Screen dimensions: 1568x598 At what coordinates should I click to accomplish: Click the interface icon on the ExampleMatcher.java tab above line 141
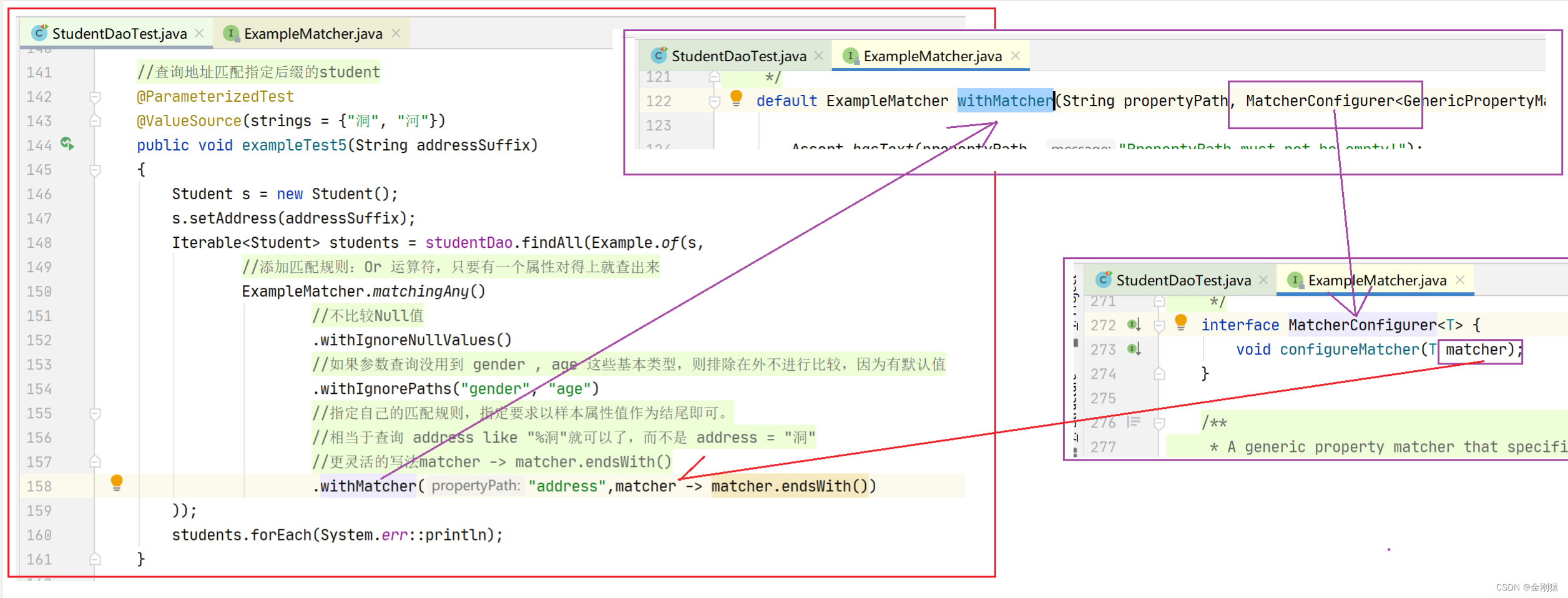[231, 33]
